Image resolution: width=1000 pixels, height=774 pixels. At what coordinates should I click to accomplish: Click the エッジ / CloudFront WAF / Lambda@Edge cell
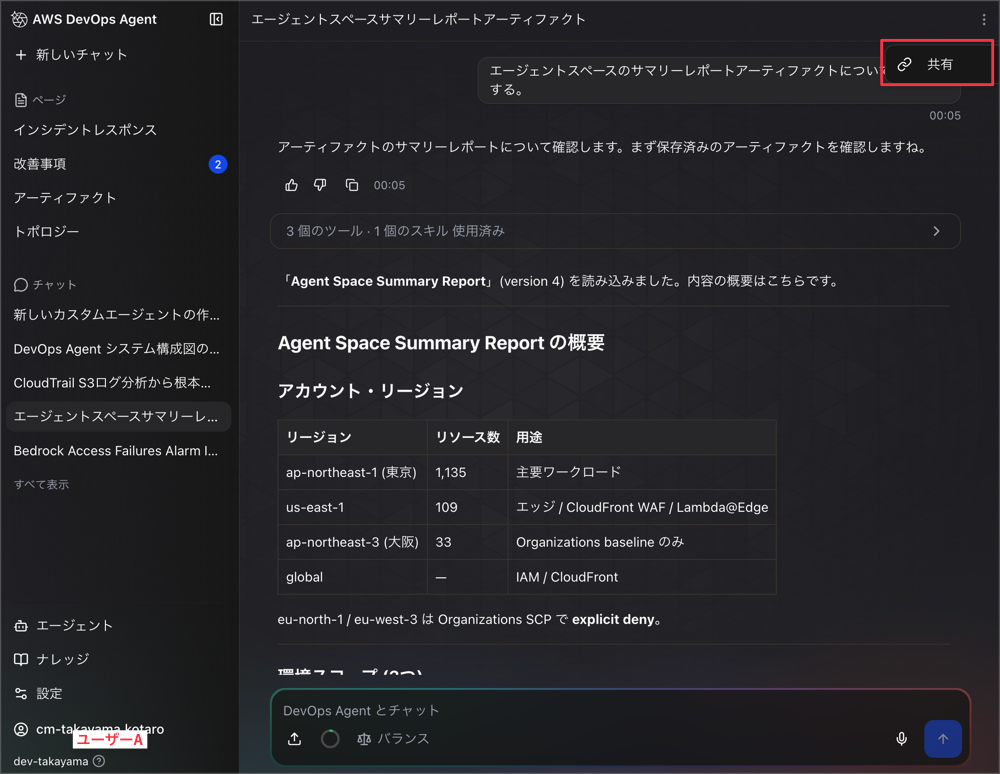pyautogui.click(x=642, y=507)
